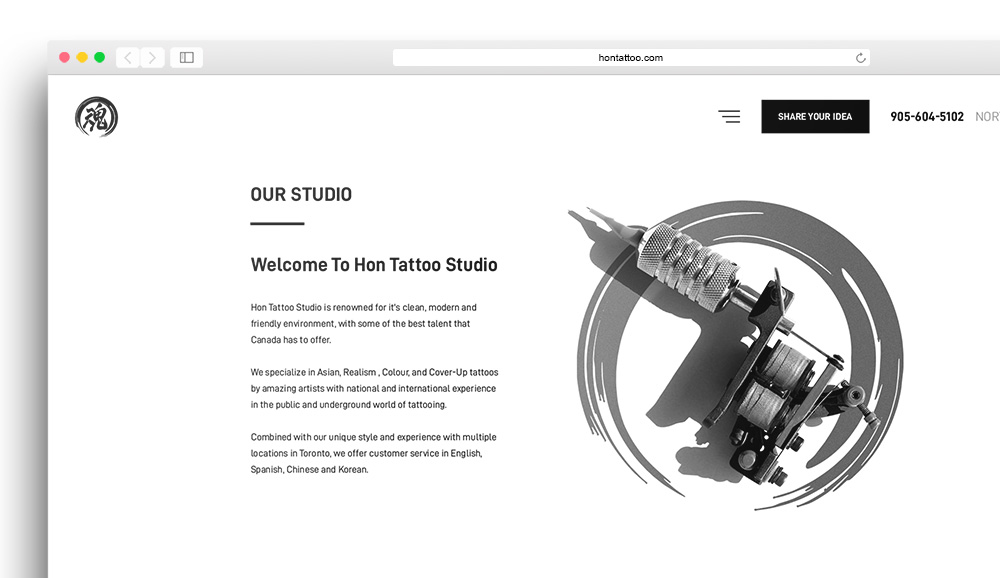Screen dimensions: 1000x578
Task: Go back with browser back arrow
Action: click(x=128, y=58)
